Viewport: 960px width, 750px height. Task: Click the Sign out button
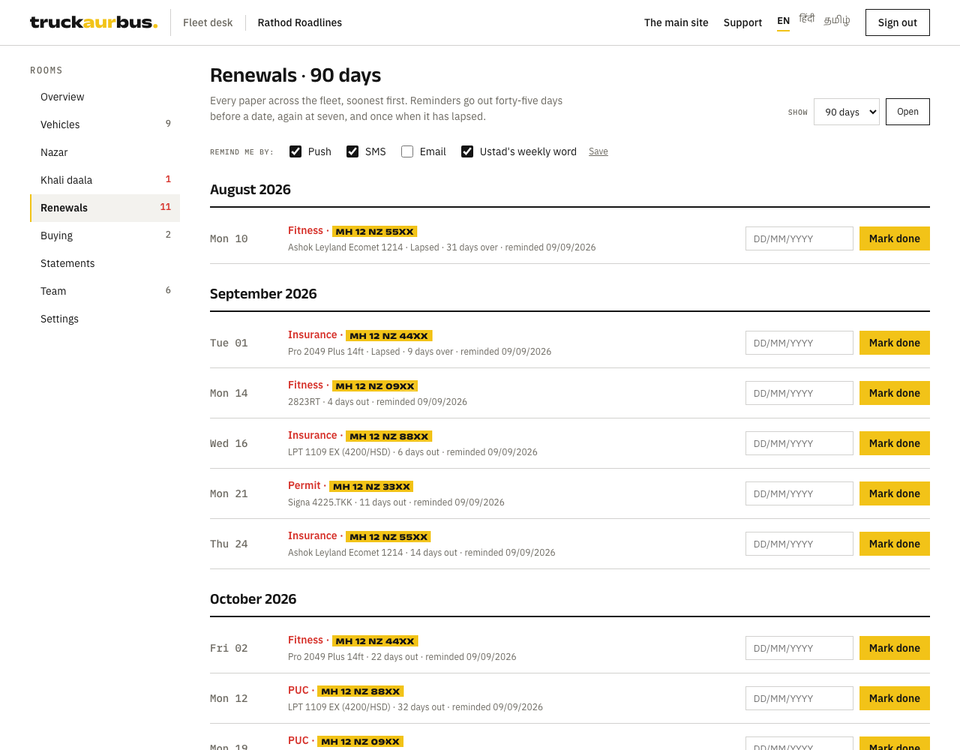click(x=897, y=23)
